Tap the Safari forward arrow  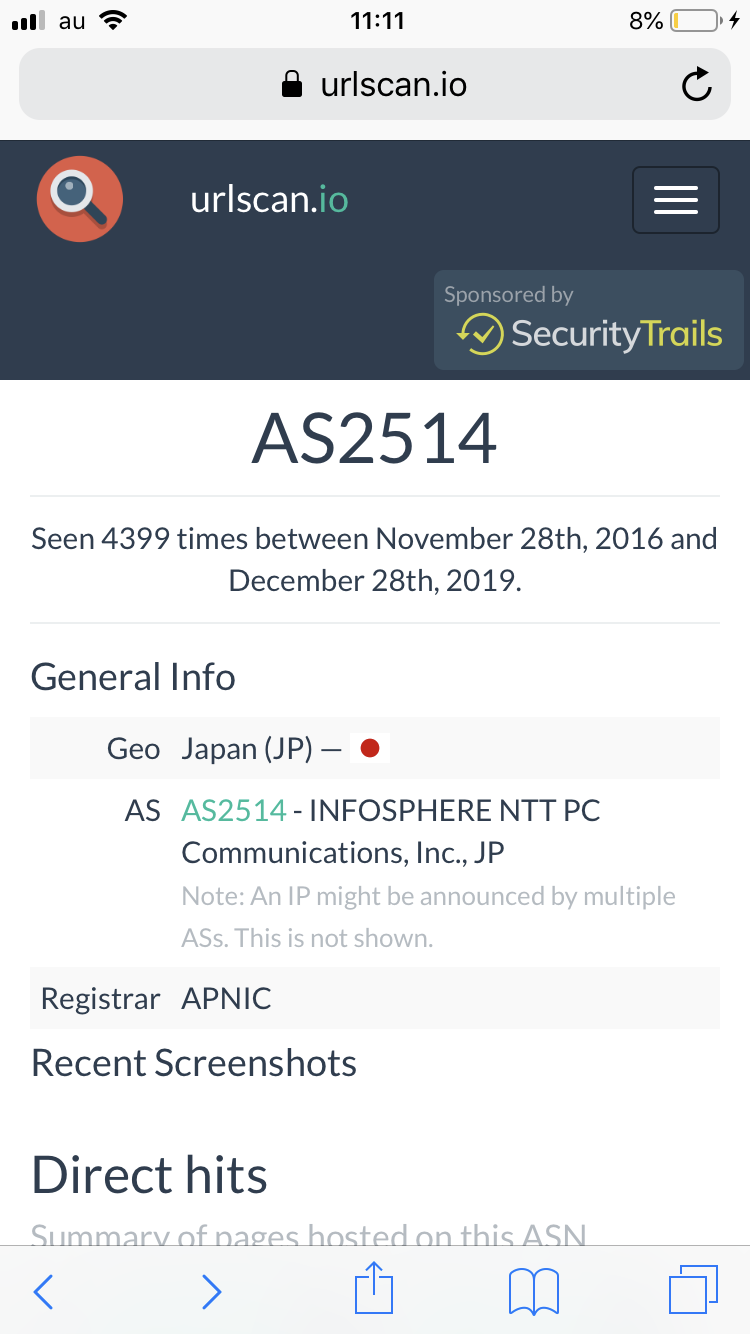pos(211,1292)
